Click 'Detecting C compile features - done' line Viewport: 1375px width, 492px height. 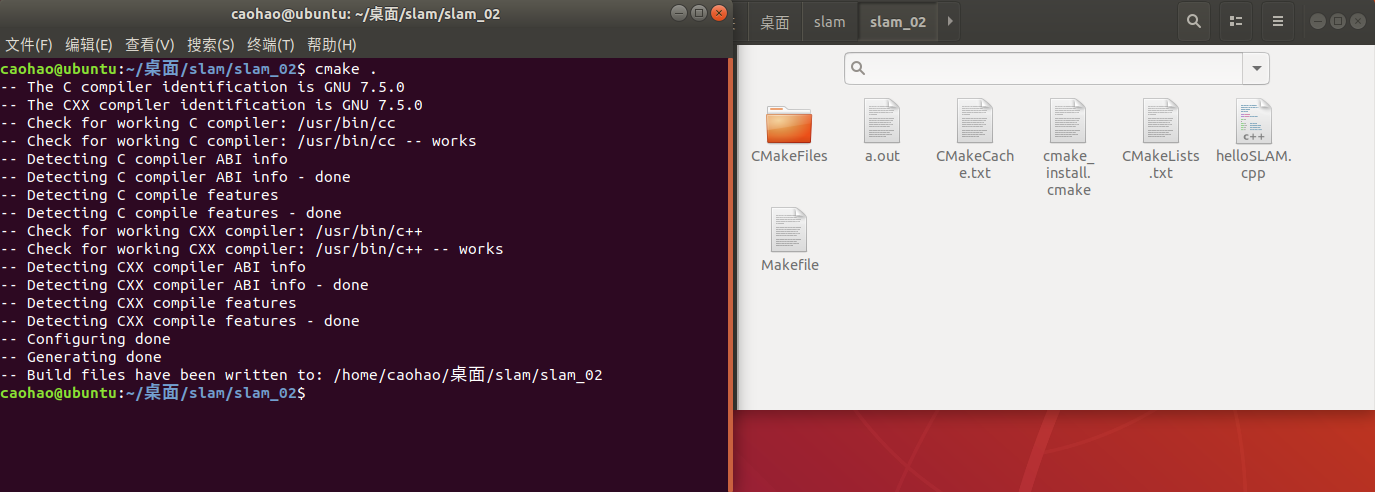(x=171, y=213)
